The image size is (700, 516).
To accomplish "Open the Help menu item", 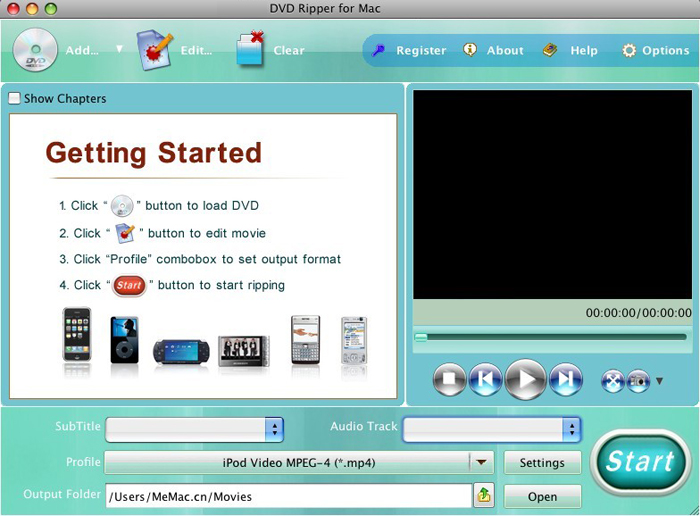I will click(583, 50).
